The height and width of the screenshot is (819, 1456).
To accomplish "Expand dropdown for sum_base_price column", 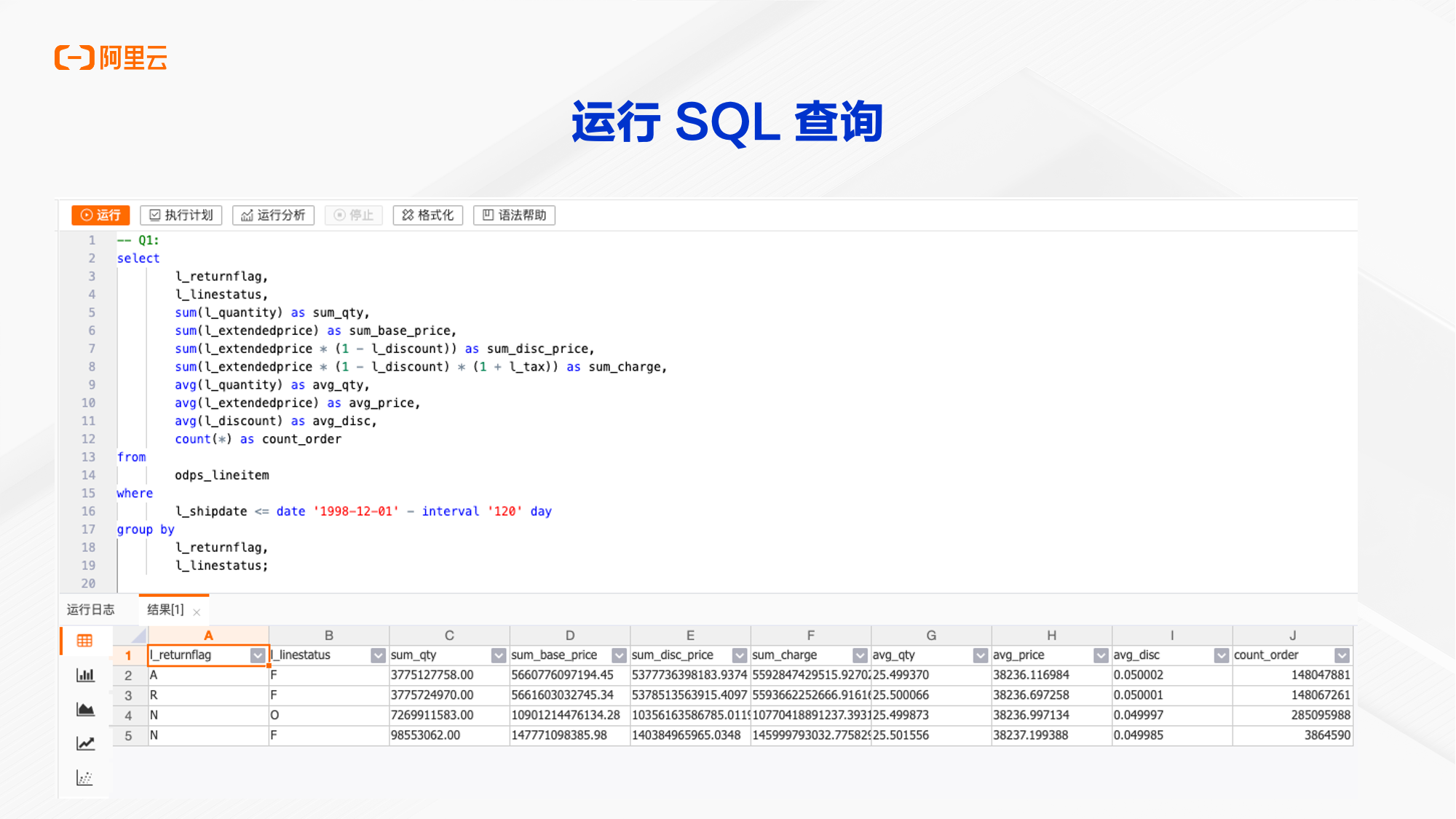I will click(617, 655).
